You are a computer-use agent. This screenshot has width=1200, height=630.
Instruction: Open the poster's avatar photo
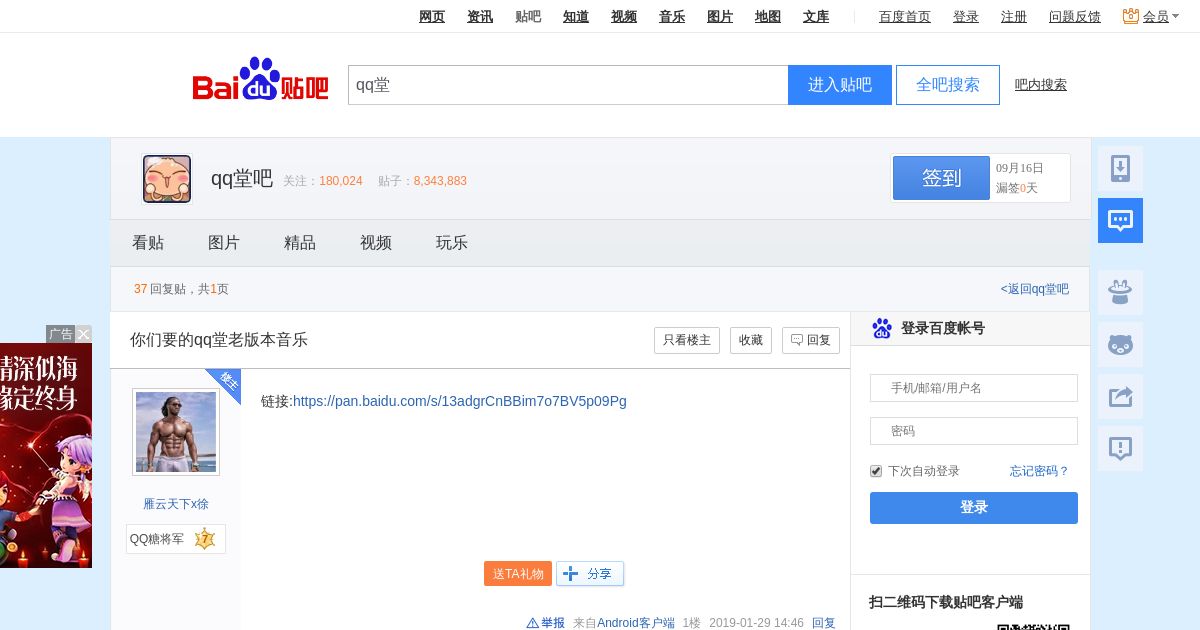tap(176, 432)
